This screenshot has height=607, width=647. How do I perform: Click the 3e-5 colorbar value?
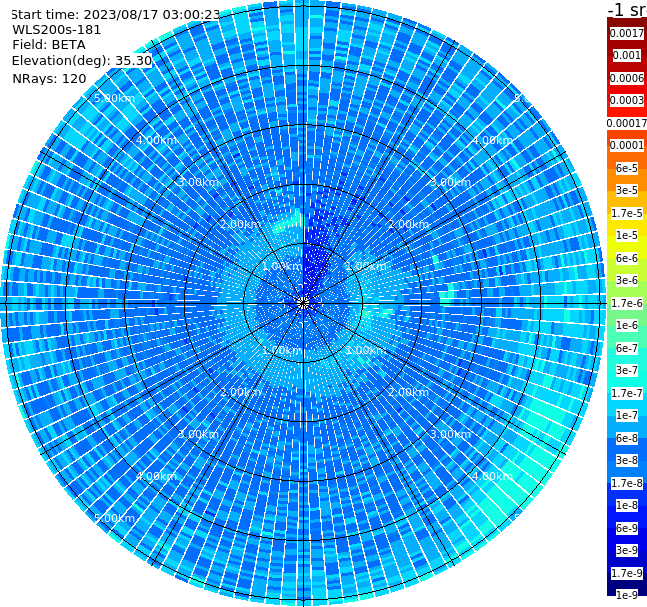click(627, 190)
